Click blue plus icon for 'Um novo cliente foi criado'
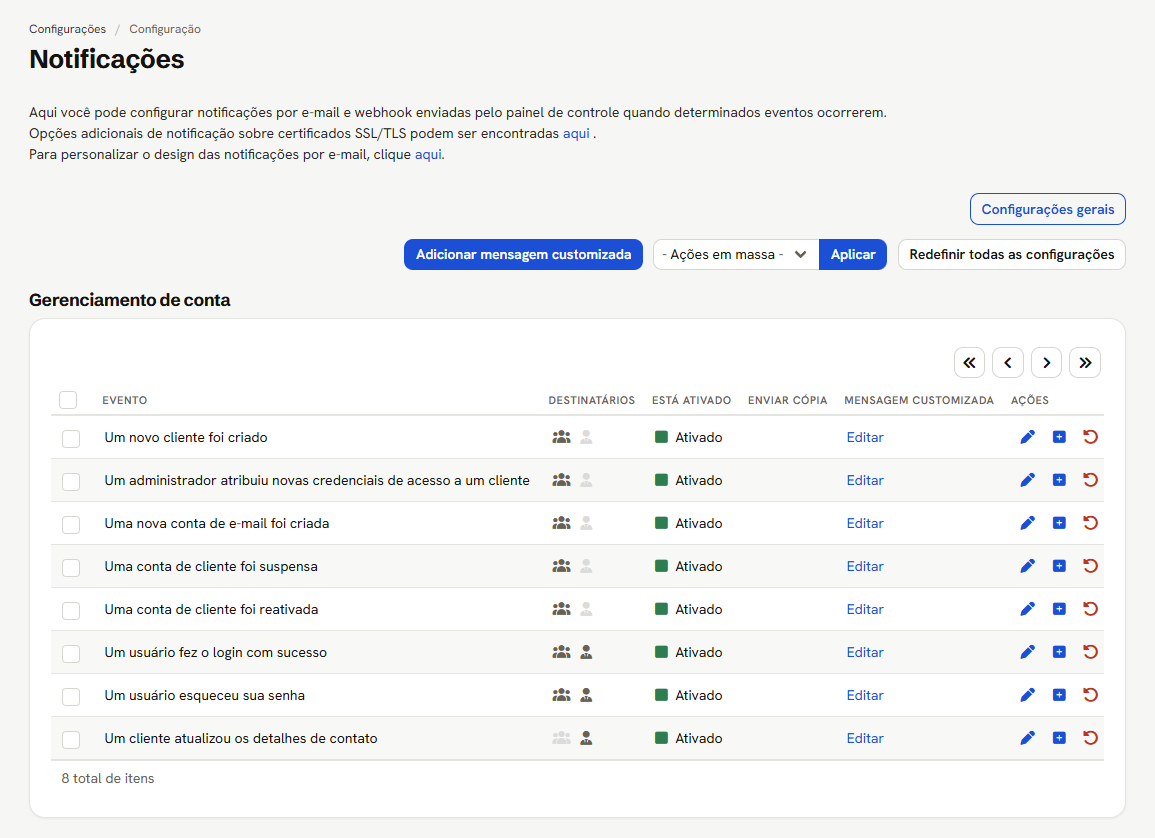 click(x=1059, y=437)
